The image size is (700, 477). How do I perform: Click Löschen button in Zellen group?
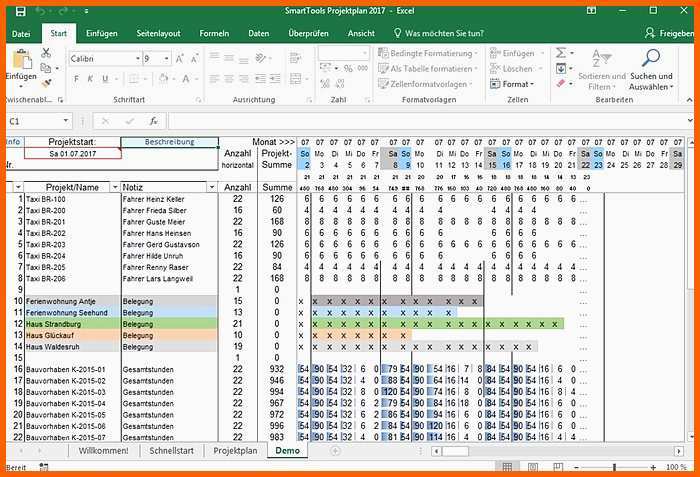coord(516,69)
